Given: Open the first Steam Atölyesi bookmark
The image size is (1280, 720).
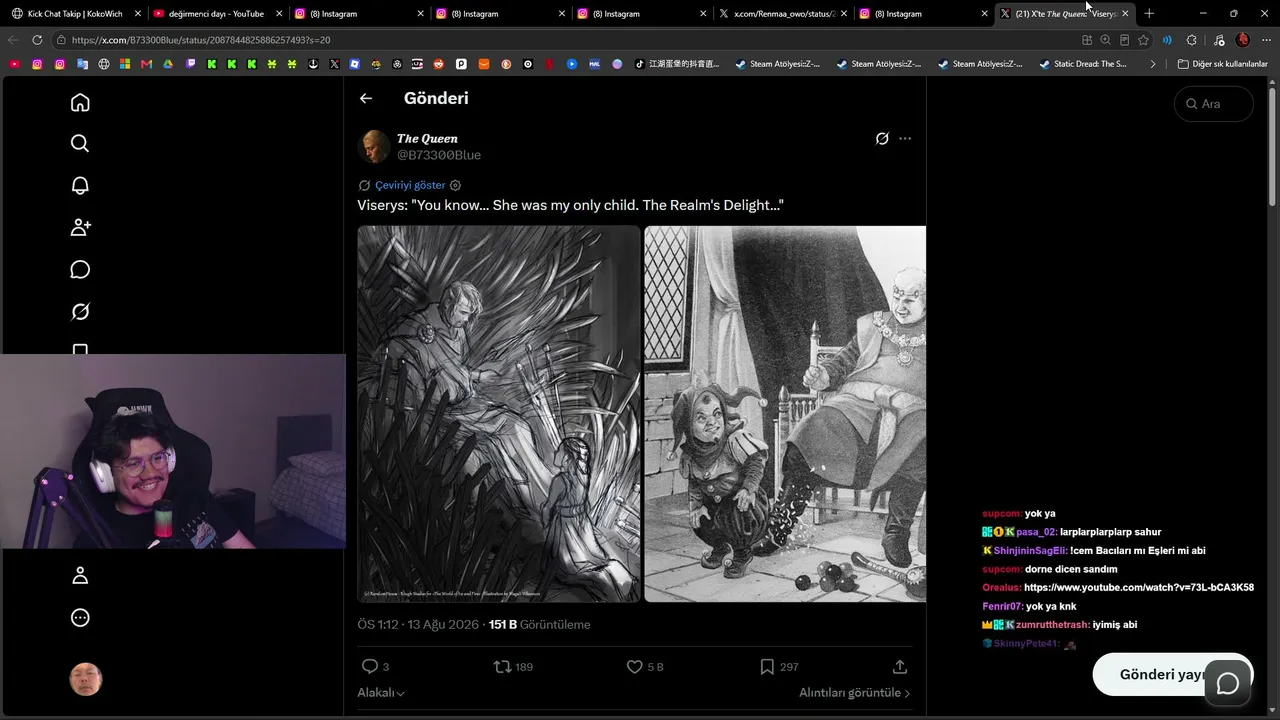Looking at the screenshot, I should 777,64.
